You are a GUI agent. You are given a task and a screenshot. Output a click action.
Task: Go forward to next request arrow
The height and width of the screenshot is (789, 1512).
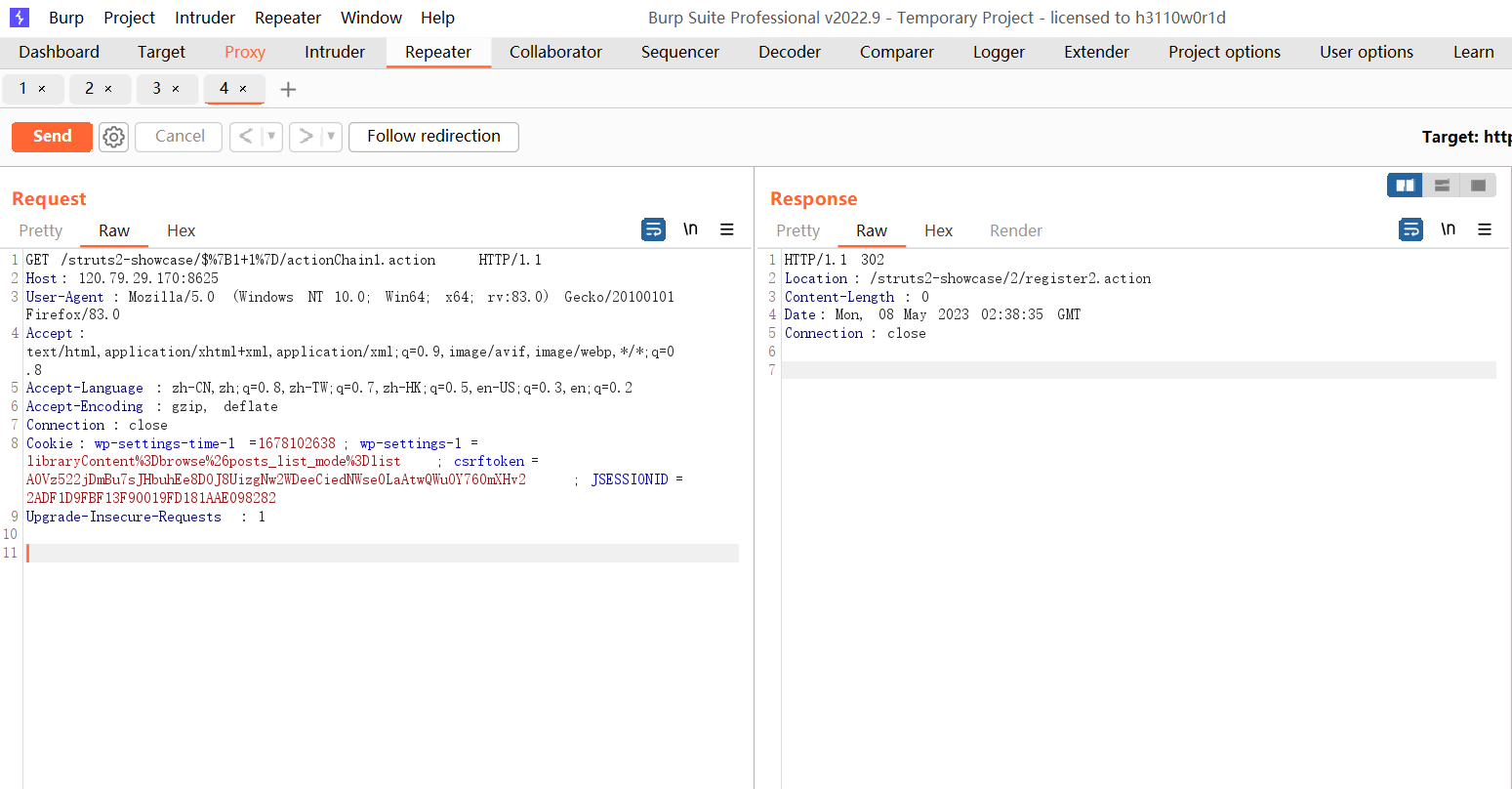click(306, 137)
